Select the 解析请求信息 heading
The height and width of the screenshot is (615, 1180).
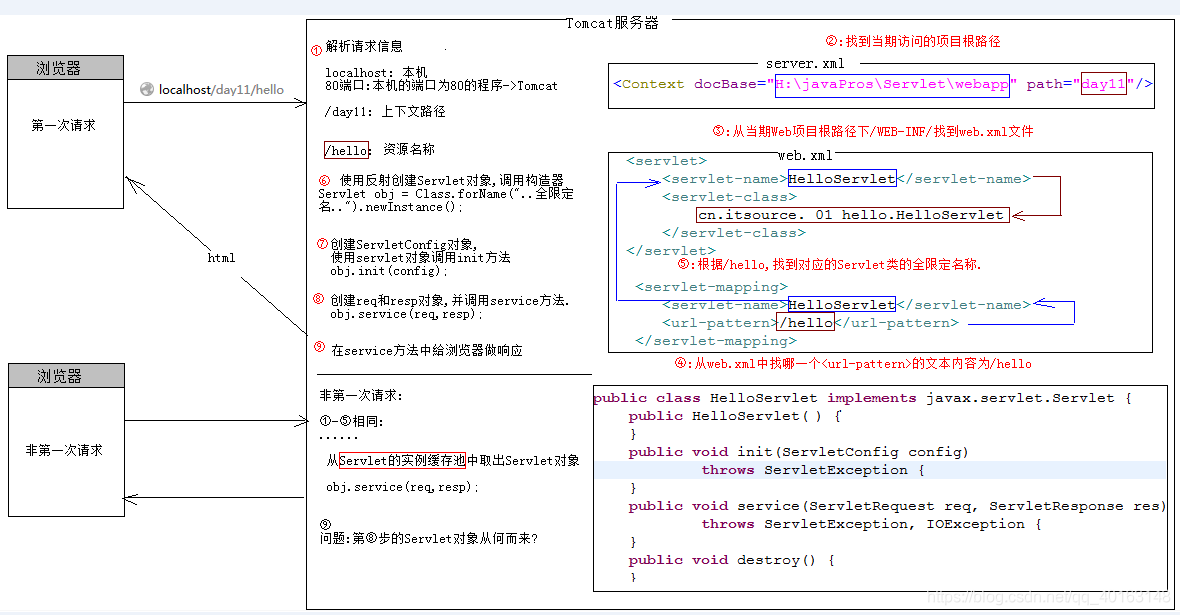click(364, 46)
